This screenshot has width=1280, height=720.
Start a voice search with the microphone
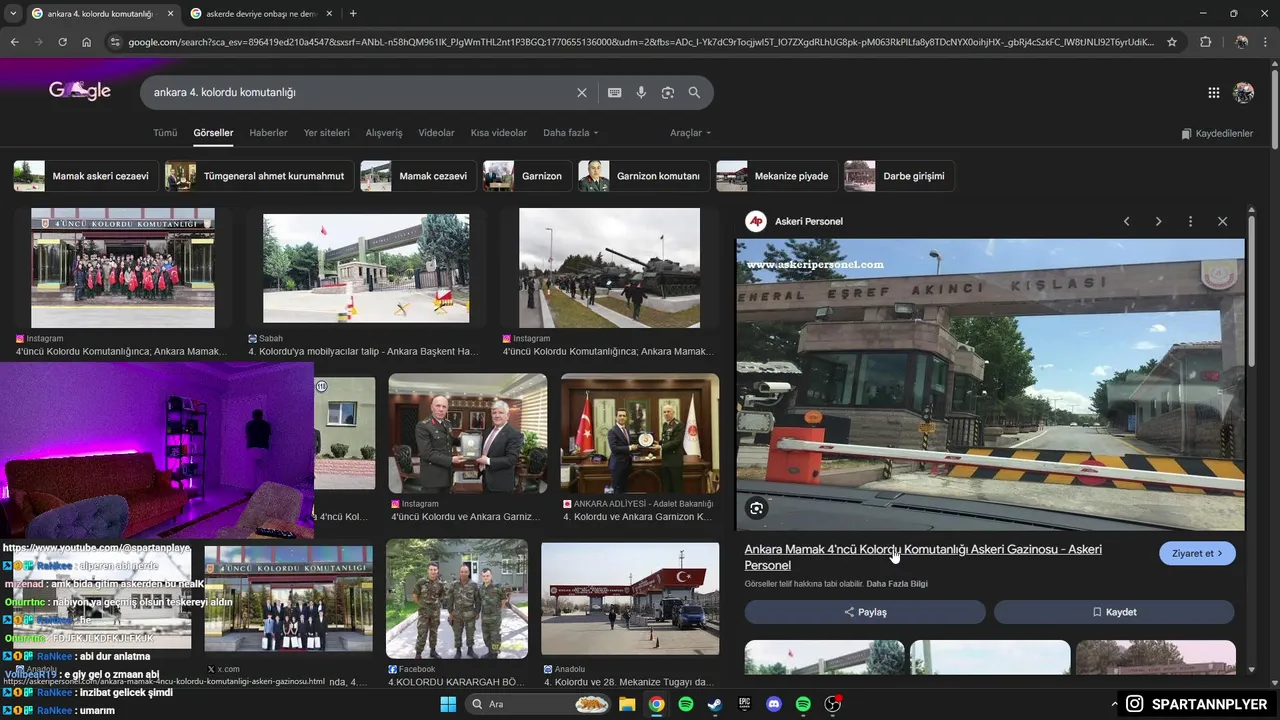click(x=641, y=92)
